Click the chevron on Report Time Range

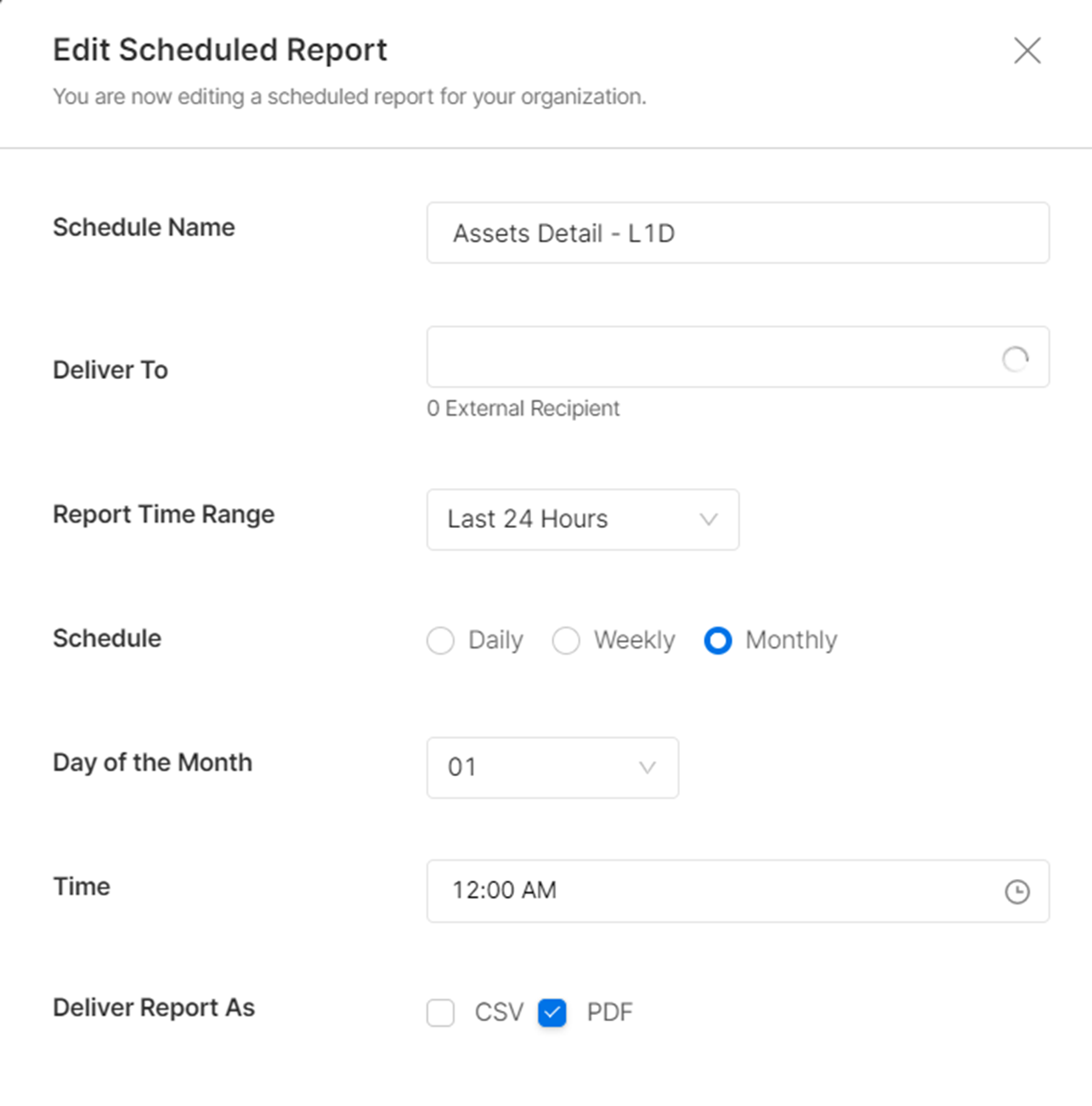click(709, 520)
